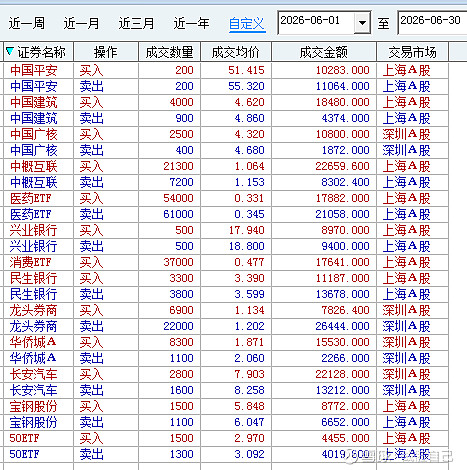Select the 消费ETF row name
This screenshot has width=467, height=470.
[x=30, y=262]
